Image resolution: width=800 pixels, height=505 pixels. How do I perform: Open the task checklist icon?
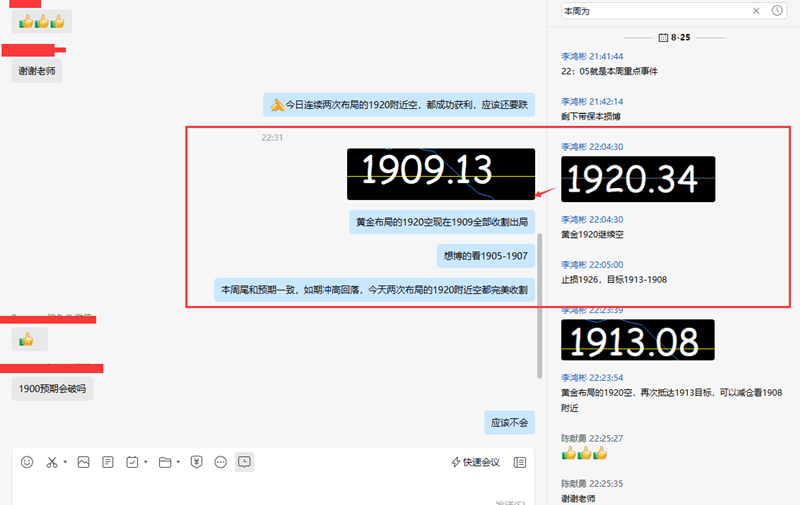pyautogui.click(x=132, y=462)
